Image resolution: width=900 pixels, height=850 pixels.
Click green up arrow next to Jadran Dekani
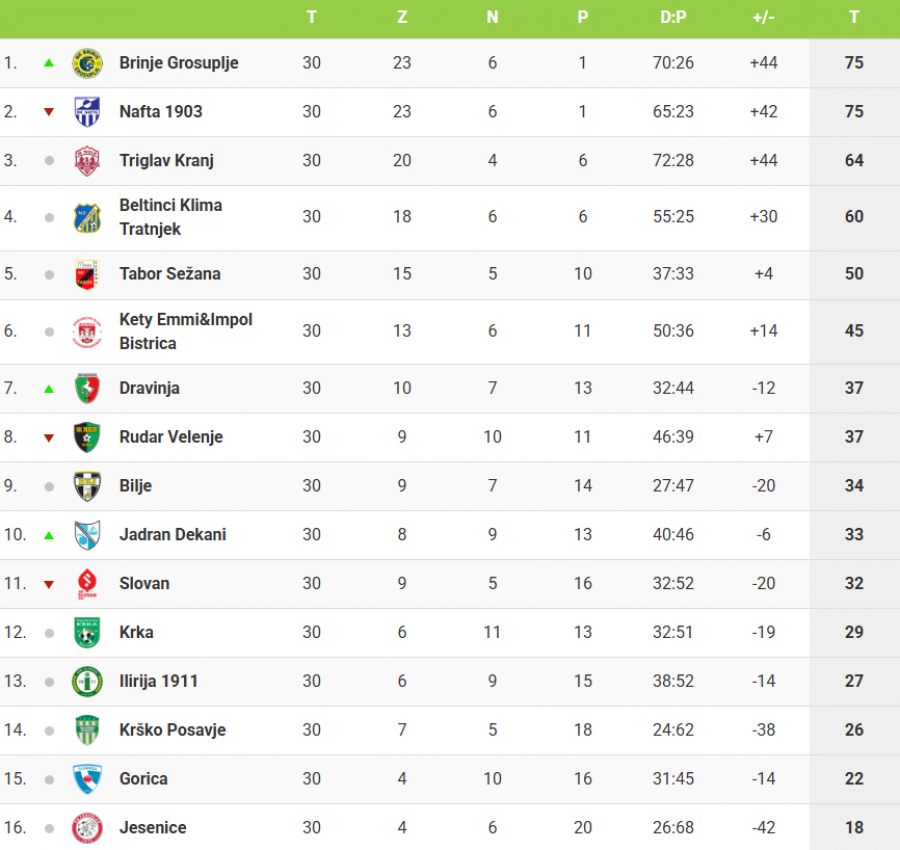tap(49, 535)
